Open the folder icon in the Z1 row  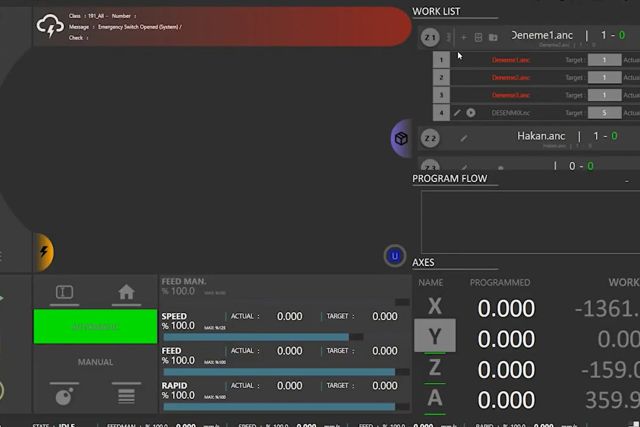(x=493, y=38)
